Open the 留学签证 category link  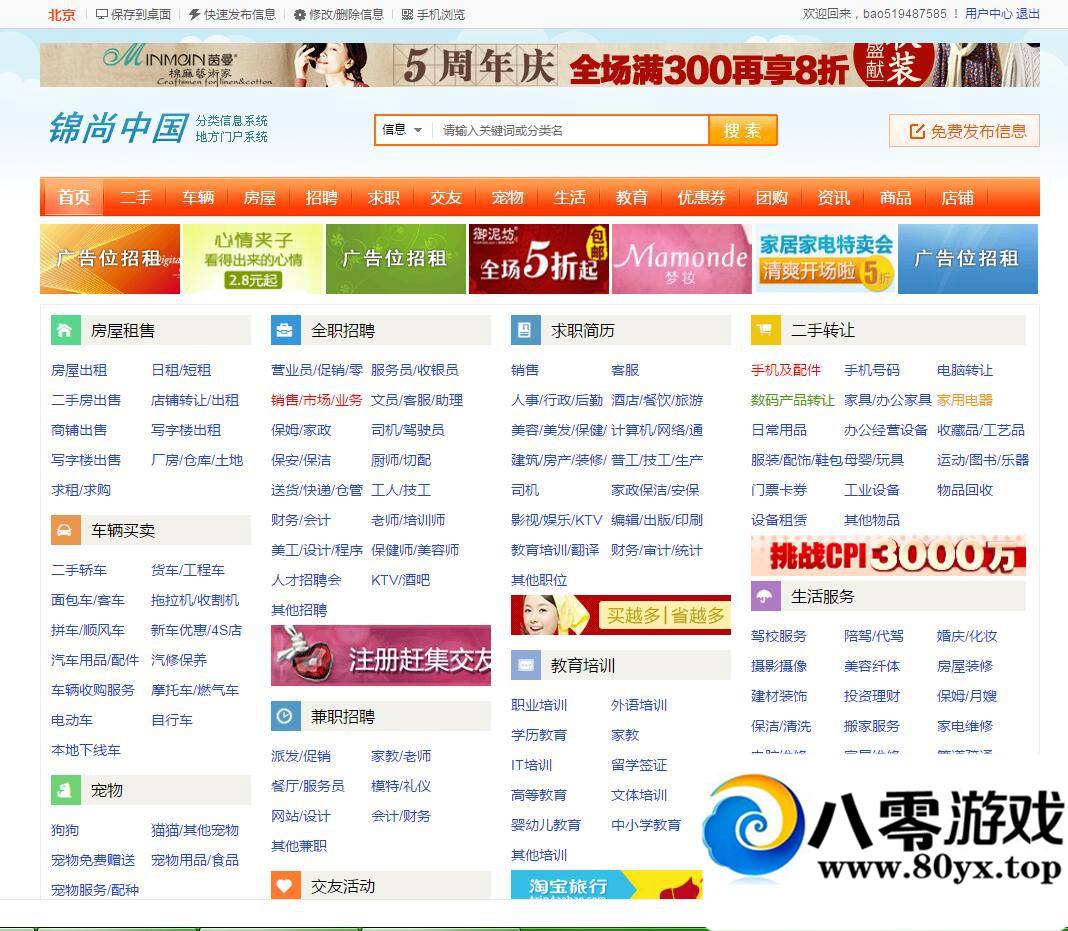(639, 765)
